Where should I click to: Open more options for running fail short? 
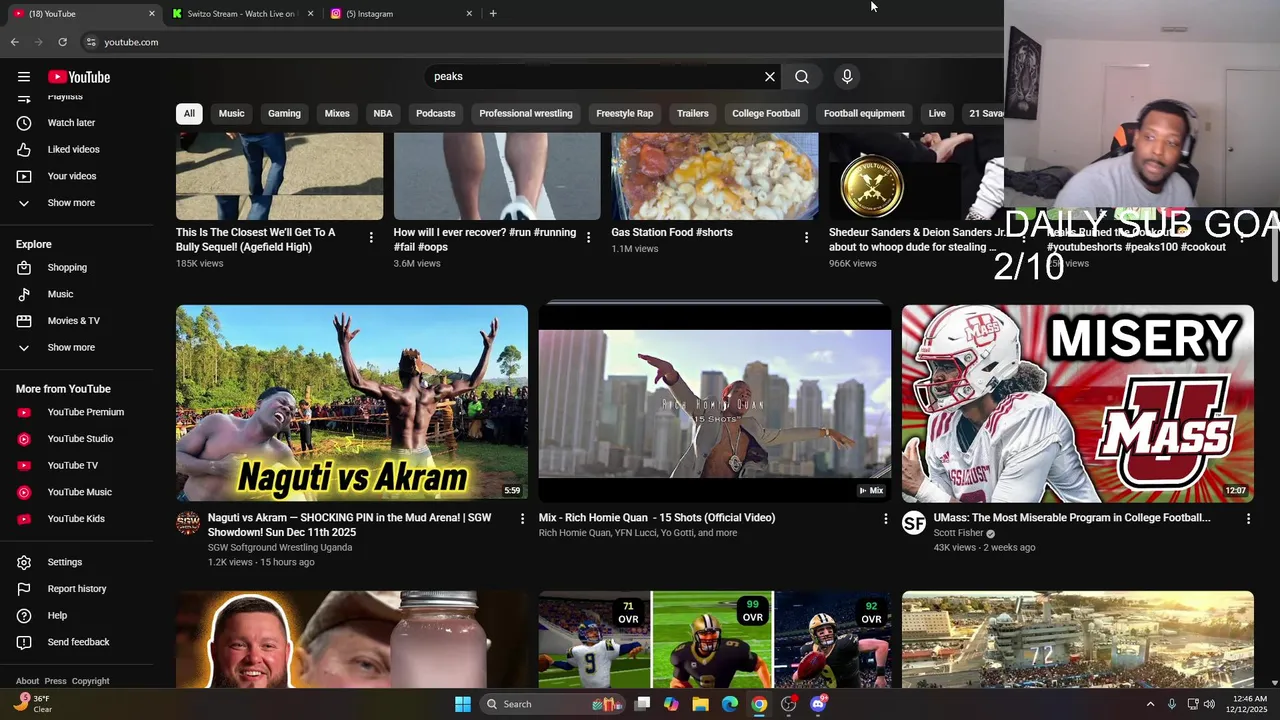point(588,237)
